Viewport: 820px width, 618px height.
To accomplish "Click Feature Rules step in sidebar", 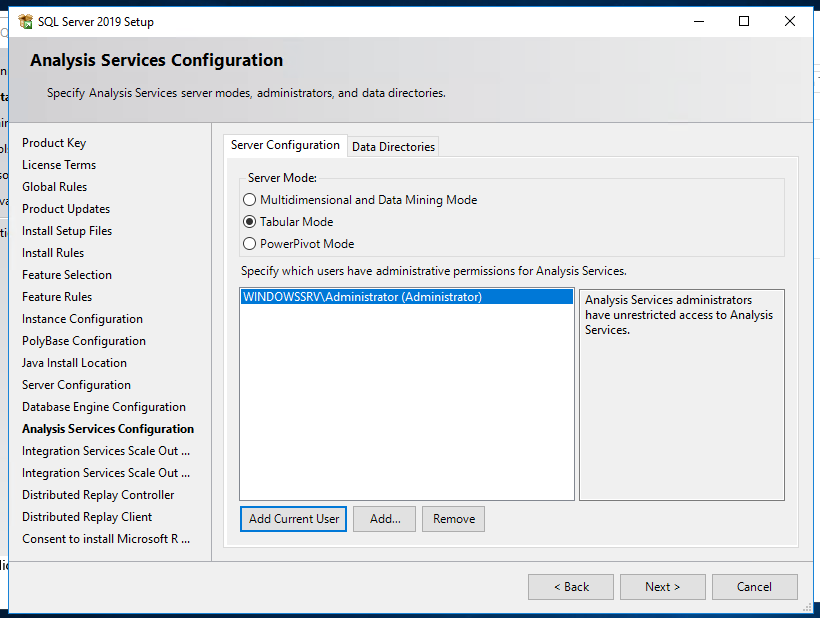I will click(57, 296).
